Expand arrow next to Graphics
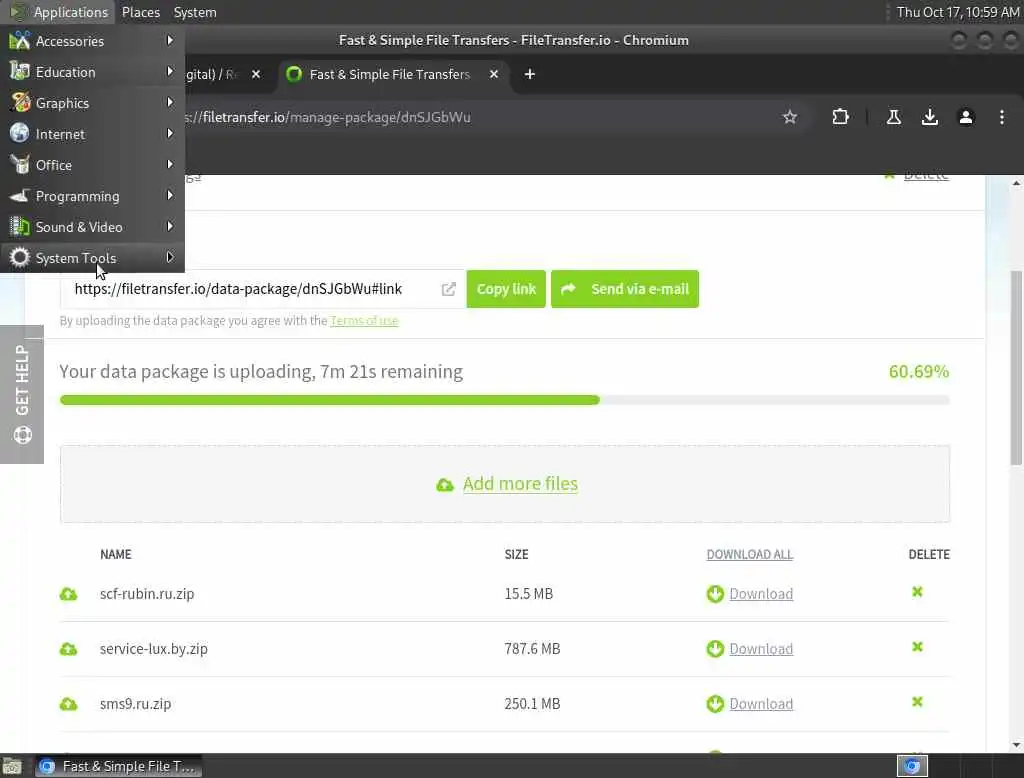Screen dimensions: 1024x778 (170, 103)
